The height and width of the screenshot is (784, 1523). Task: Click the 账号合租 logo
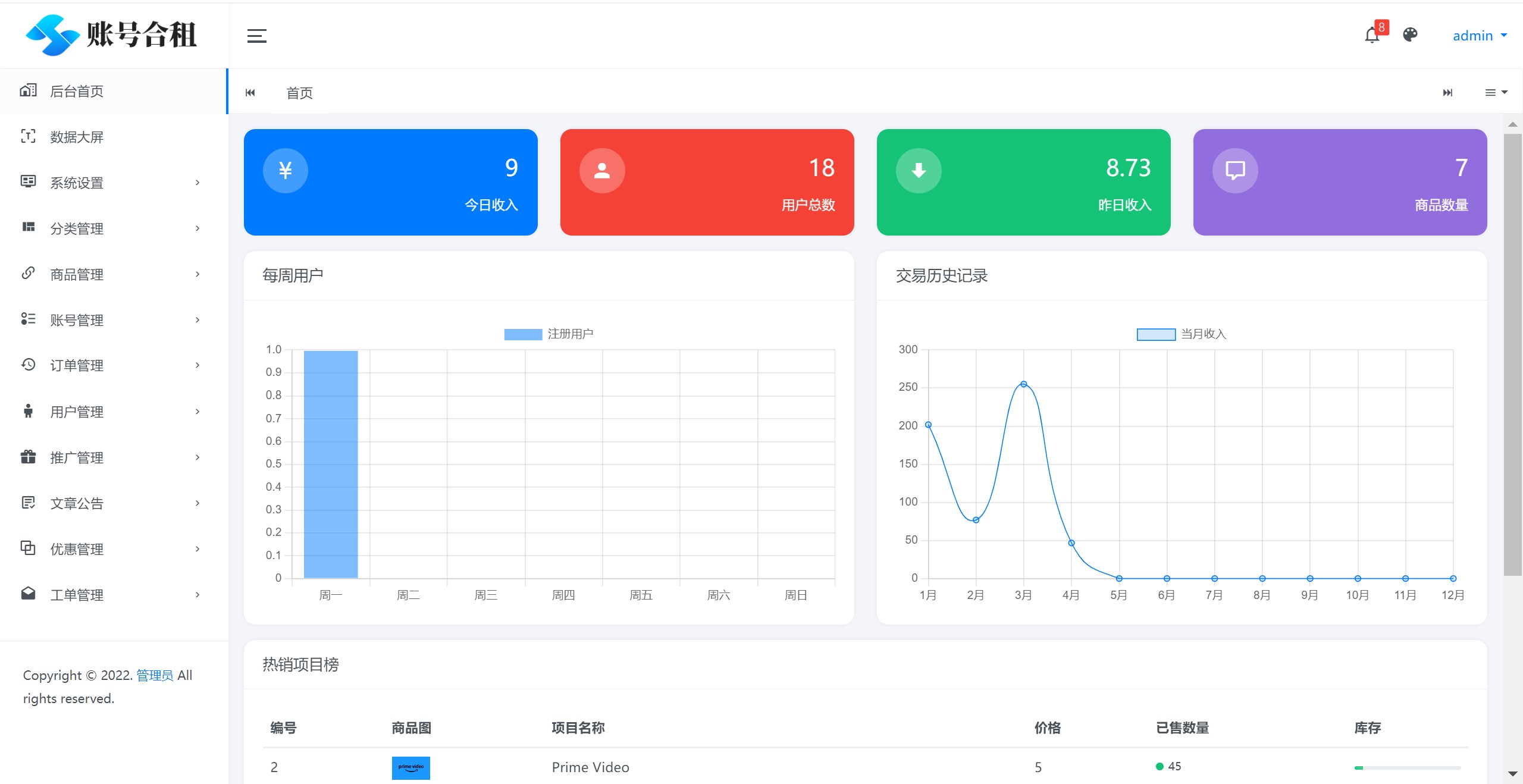tap(111, 35)
